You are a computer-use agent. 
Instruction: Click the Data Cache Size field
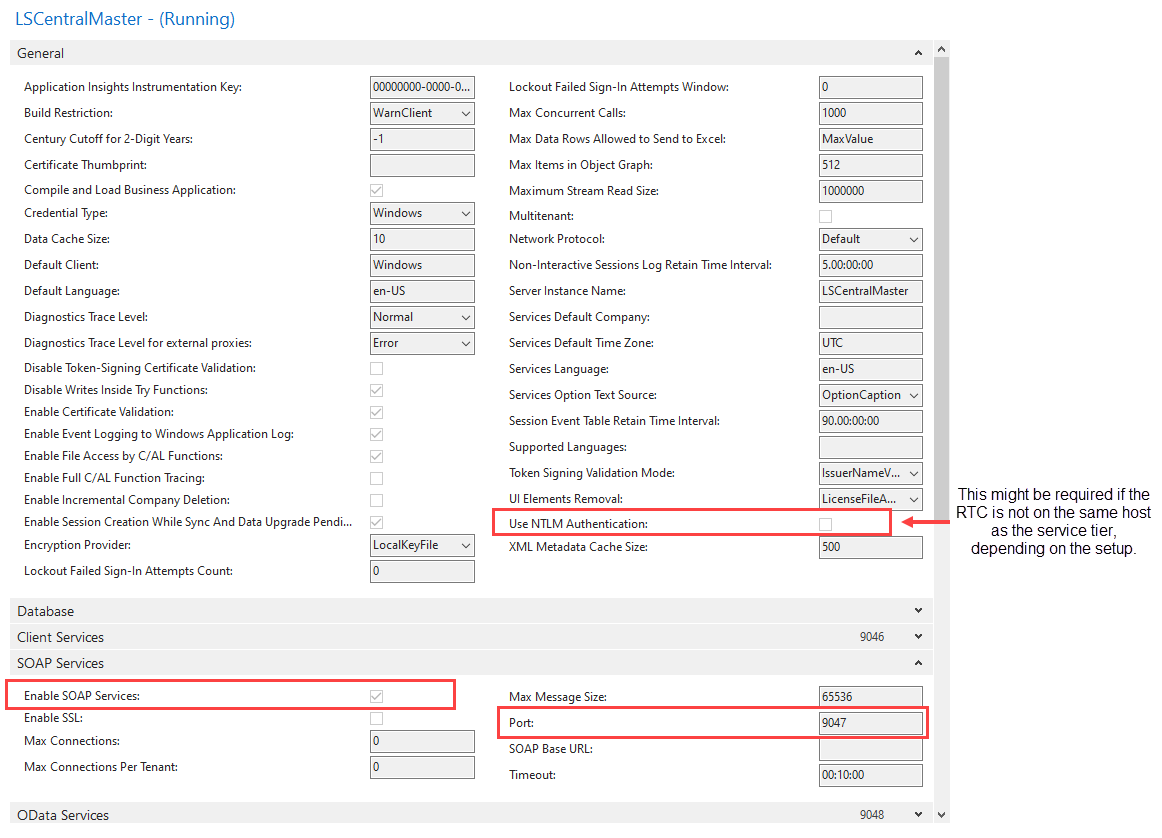pyautogui.click(x=422, y=239)
